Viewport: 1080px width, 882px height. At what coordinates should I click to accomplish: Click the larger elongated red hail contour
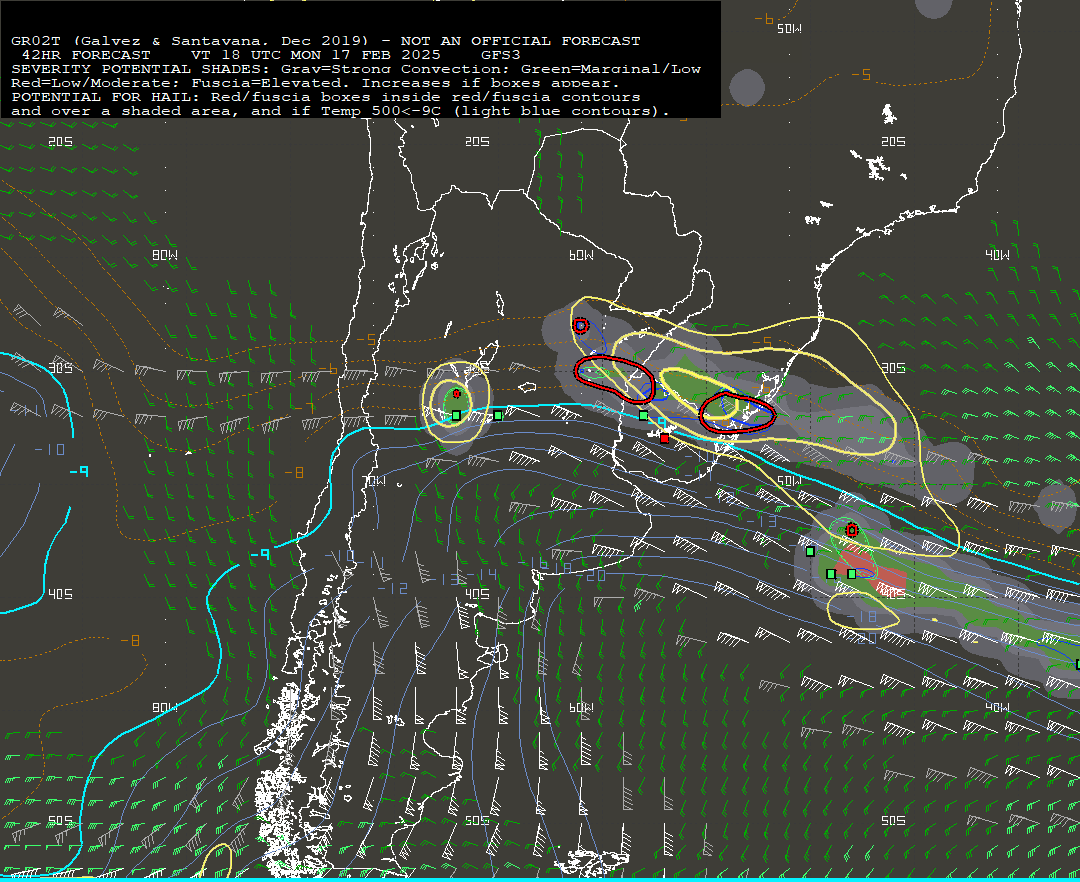[614, 379]
